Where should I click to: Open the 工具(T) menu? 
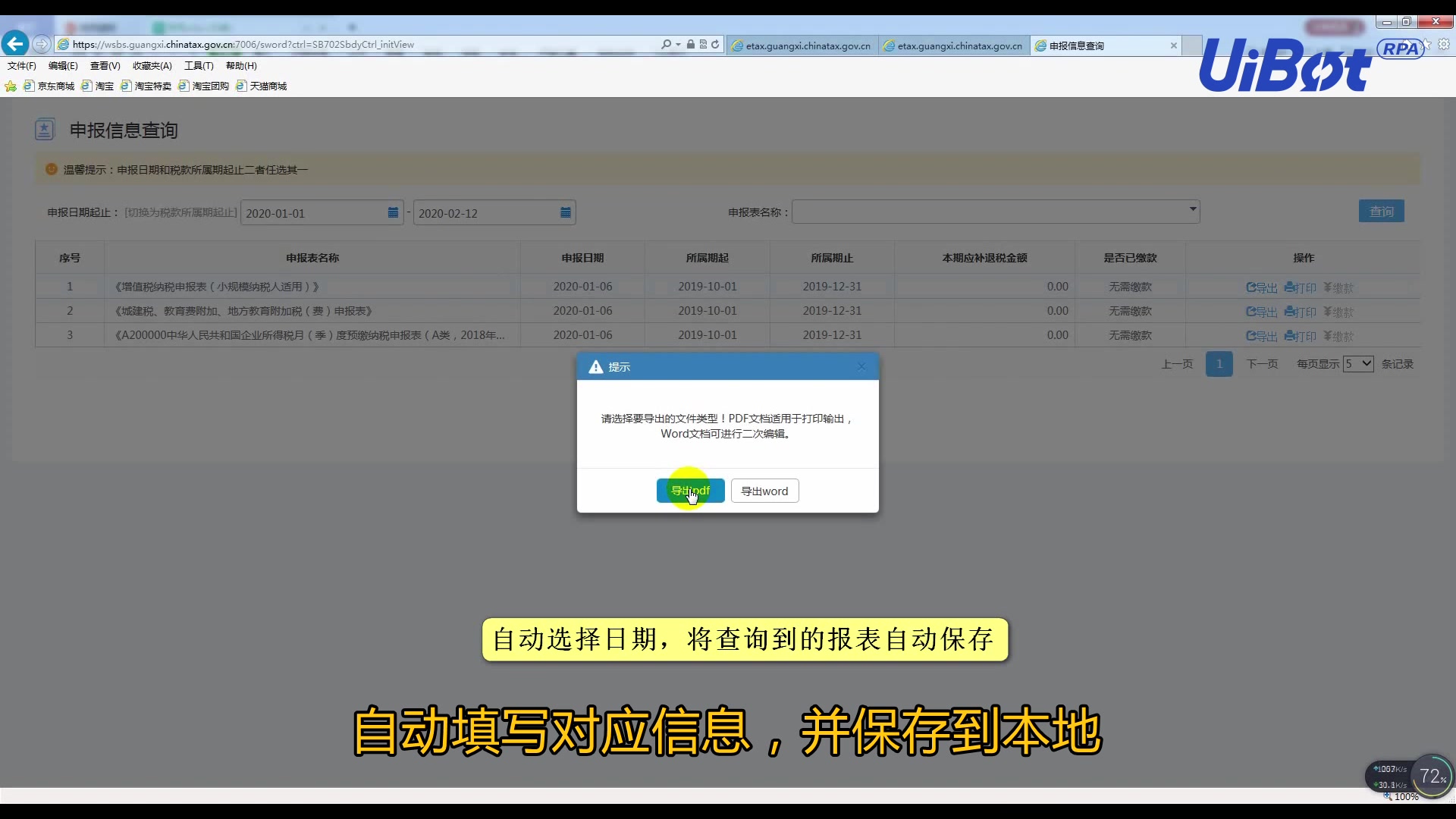coord(199,65)
